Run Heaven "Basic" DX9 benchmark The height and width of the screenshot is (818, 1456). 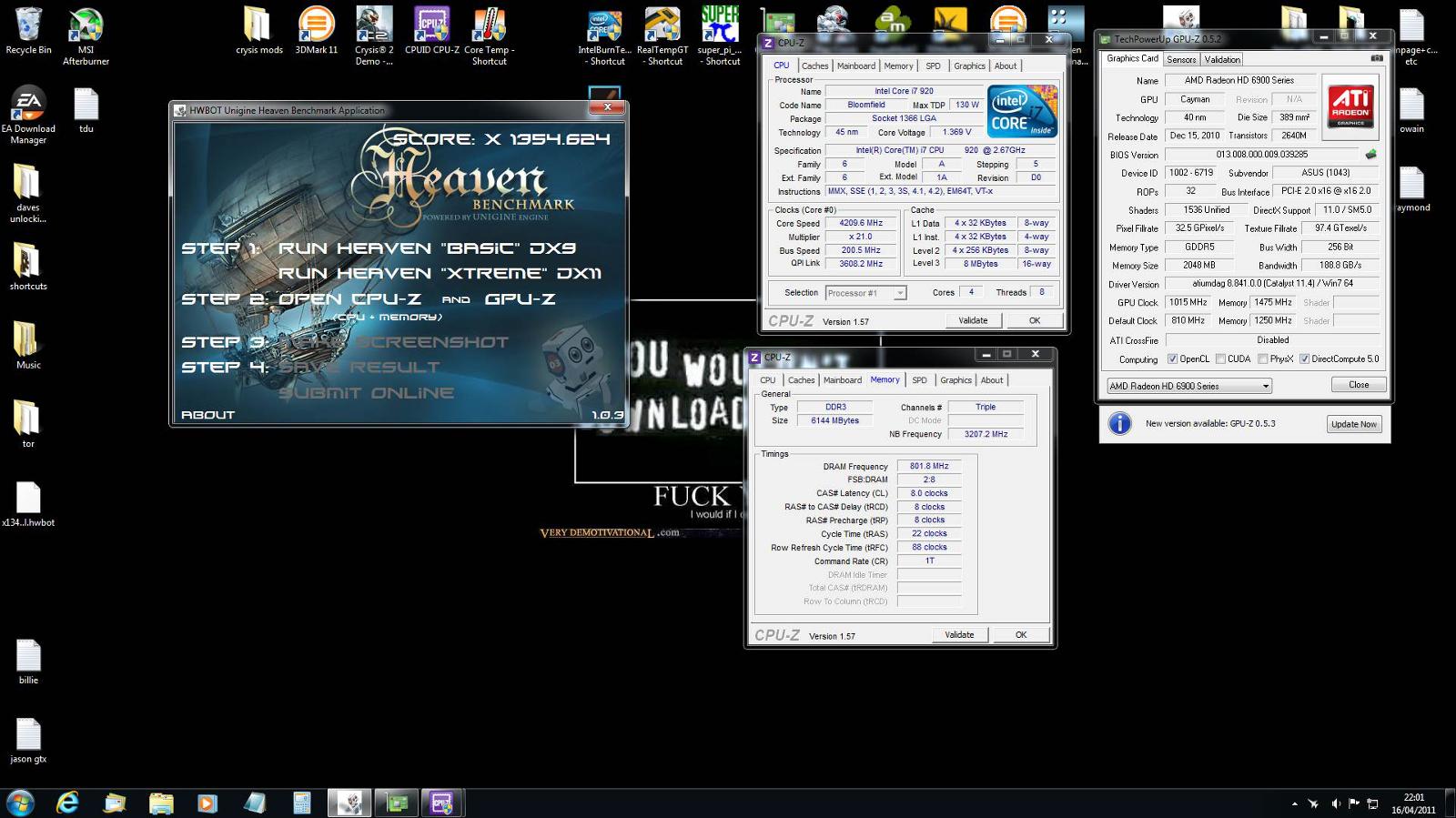tap(427, 248)
